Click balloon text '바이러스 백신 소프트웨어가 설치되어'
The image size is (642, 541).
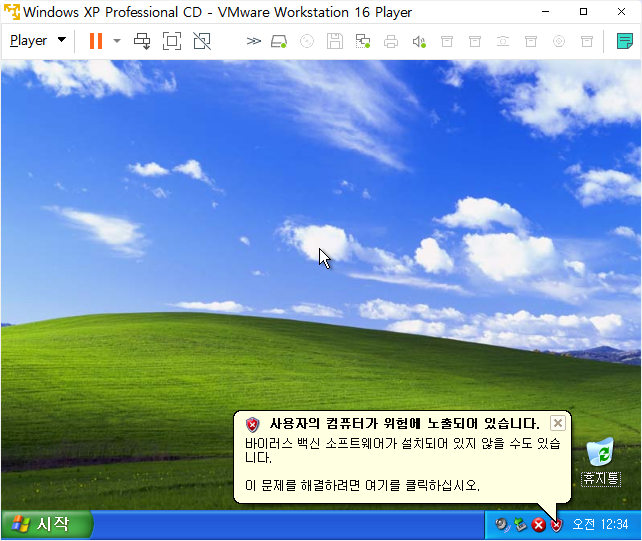click(346, 443)
